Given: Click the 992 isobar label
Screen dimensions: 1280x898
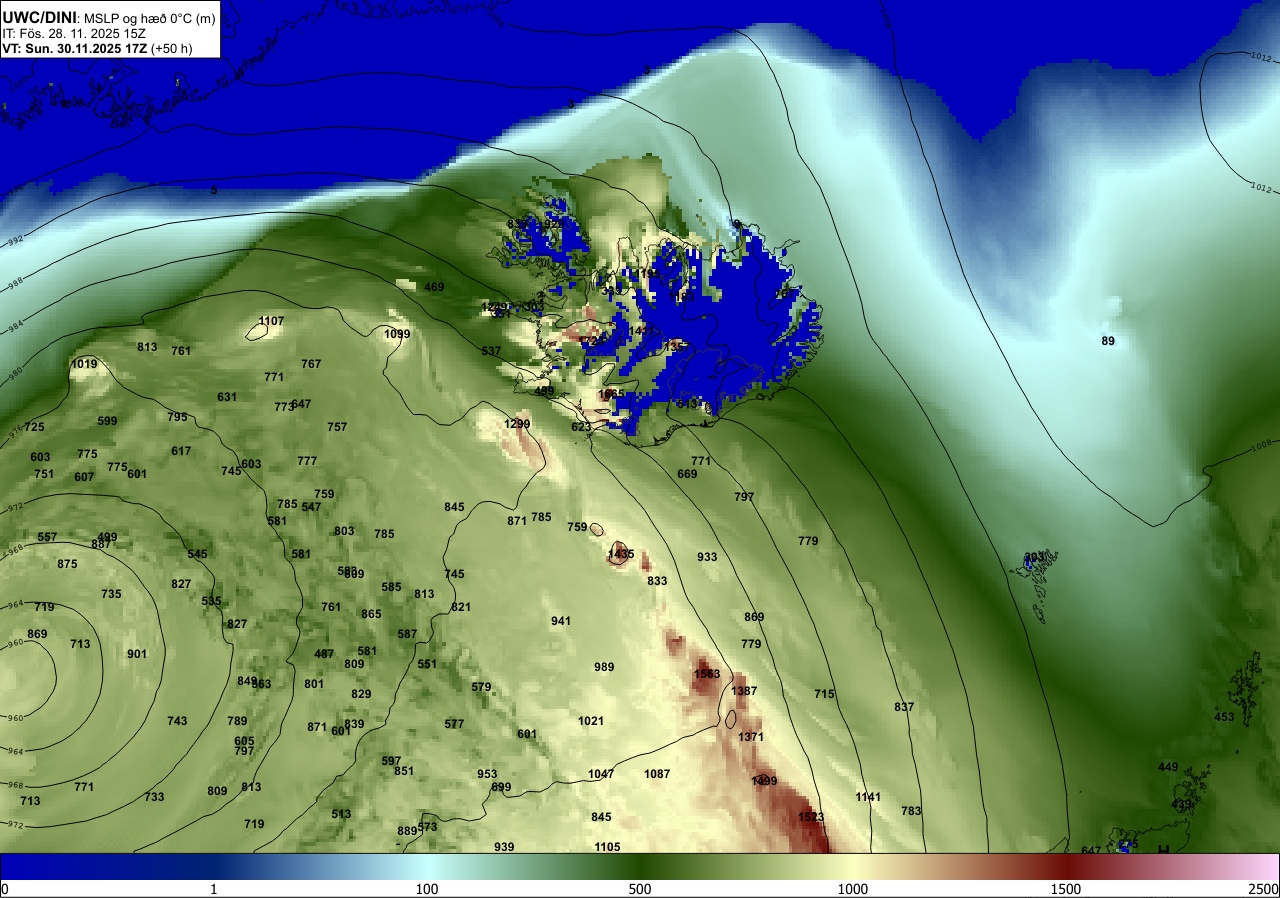Looking at the screenshot, I should point(15,242).
